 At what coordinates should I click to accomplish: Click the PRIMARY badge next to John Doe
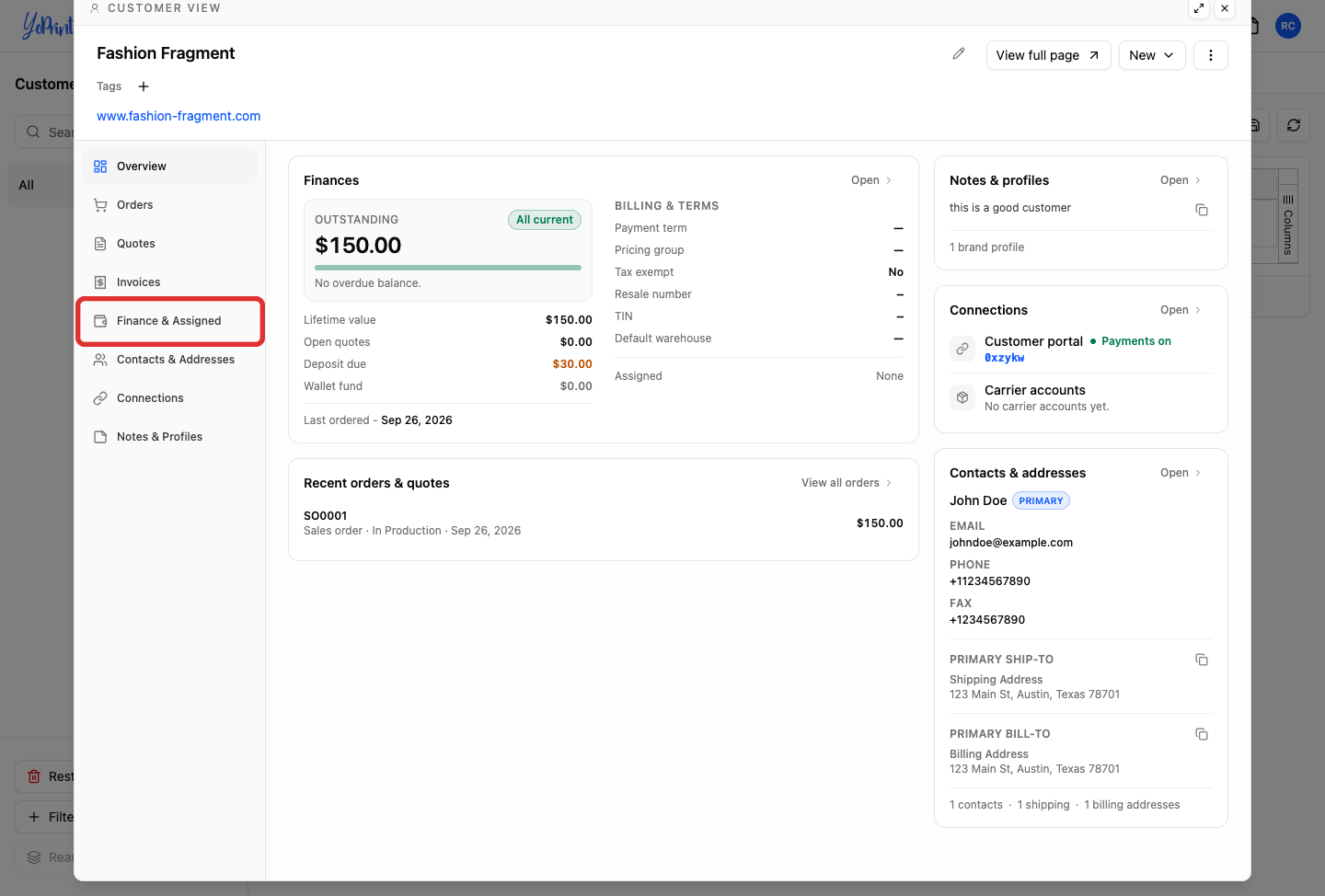(x=1042, y=500)
